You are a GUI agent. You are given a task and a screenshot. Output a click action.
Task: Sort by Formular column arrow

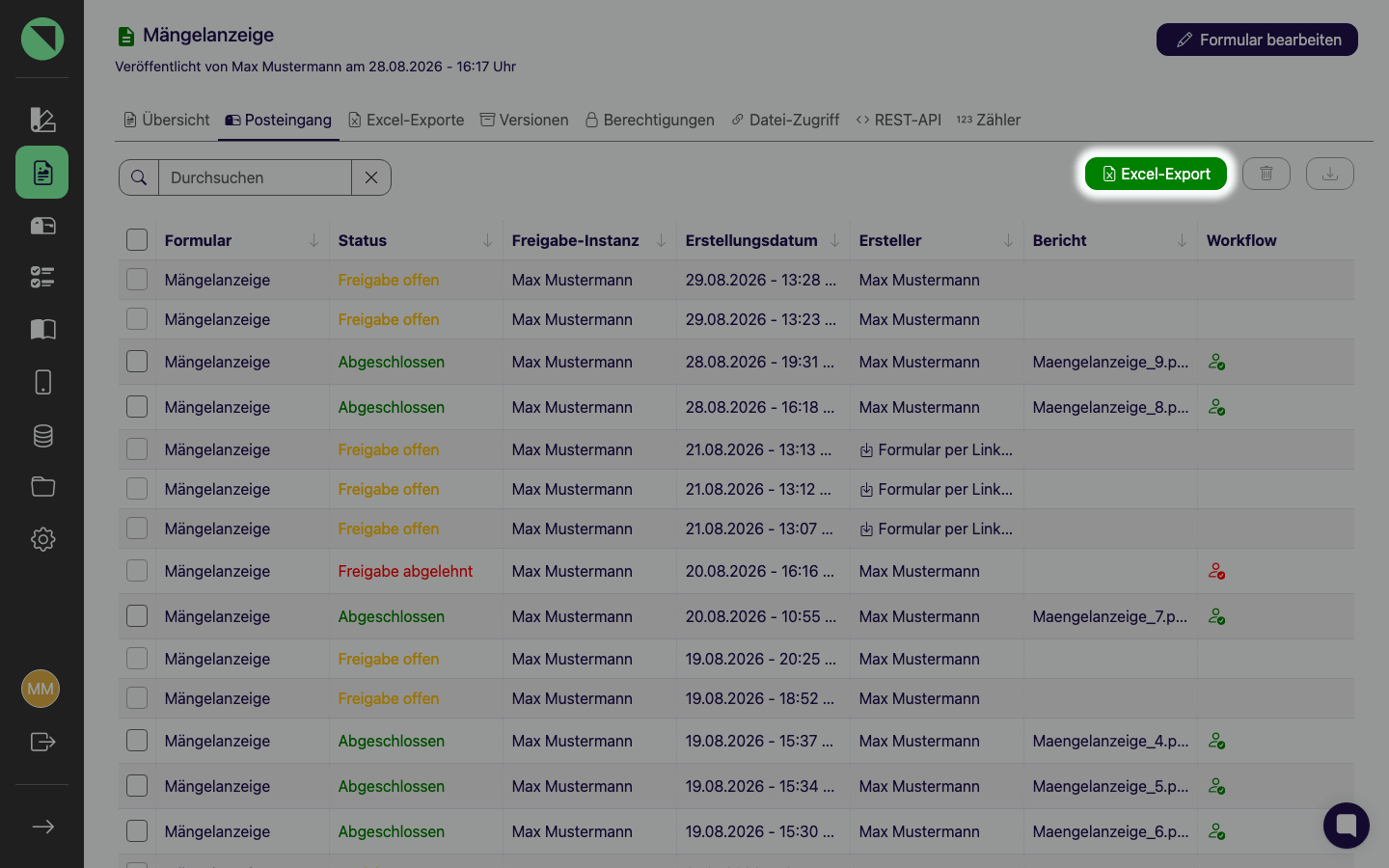tap(313, 240)
